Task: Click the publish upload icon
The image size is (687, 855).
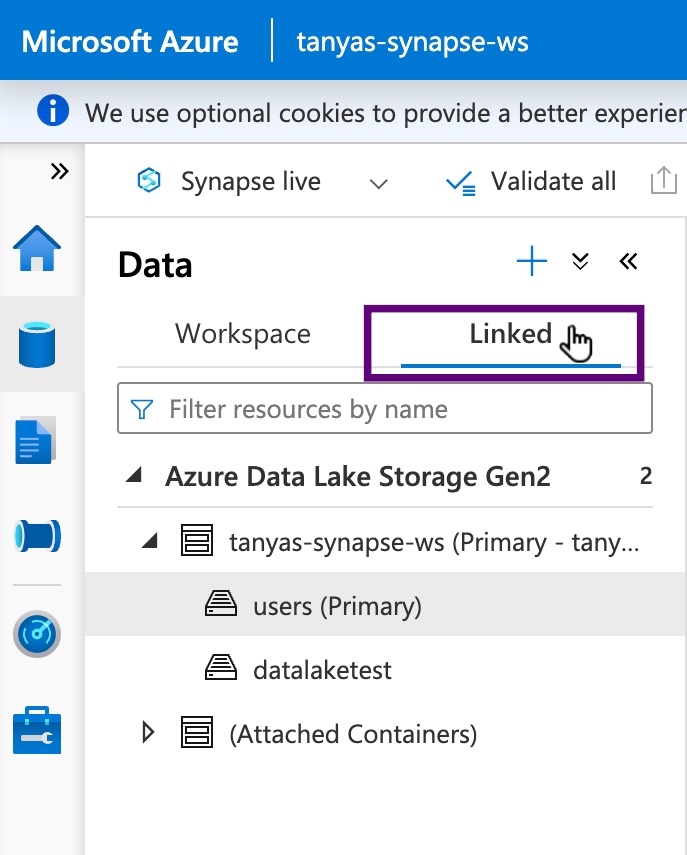Action: tap(664, 180)
